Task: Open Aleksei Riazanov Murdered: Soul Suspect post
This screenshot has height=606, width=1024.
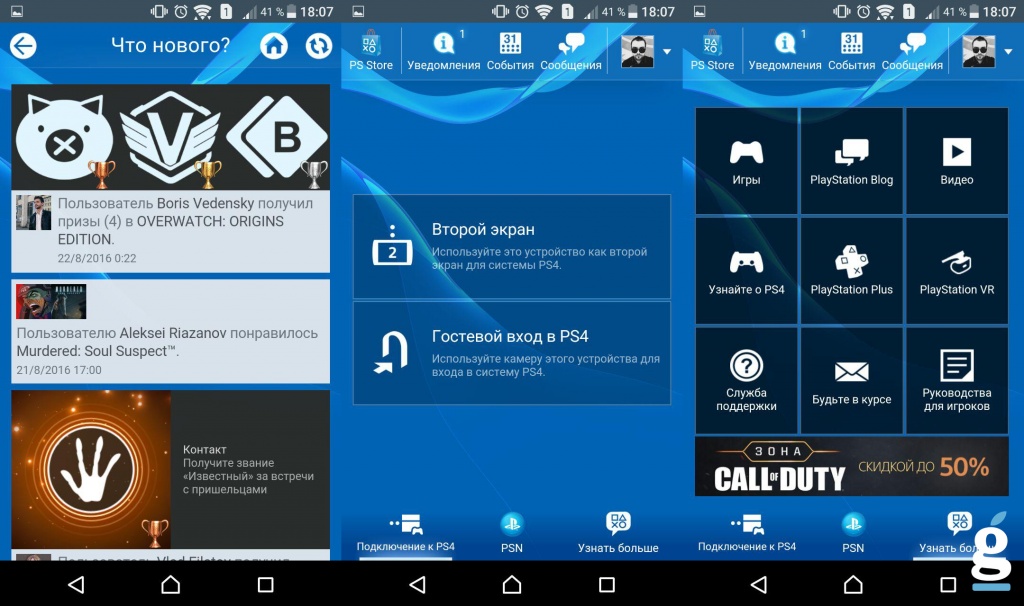Action: click(x=170, y=331)
